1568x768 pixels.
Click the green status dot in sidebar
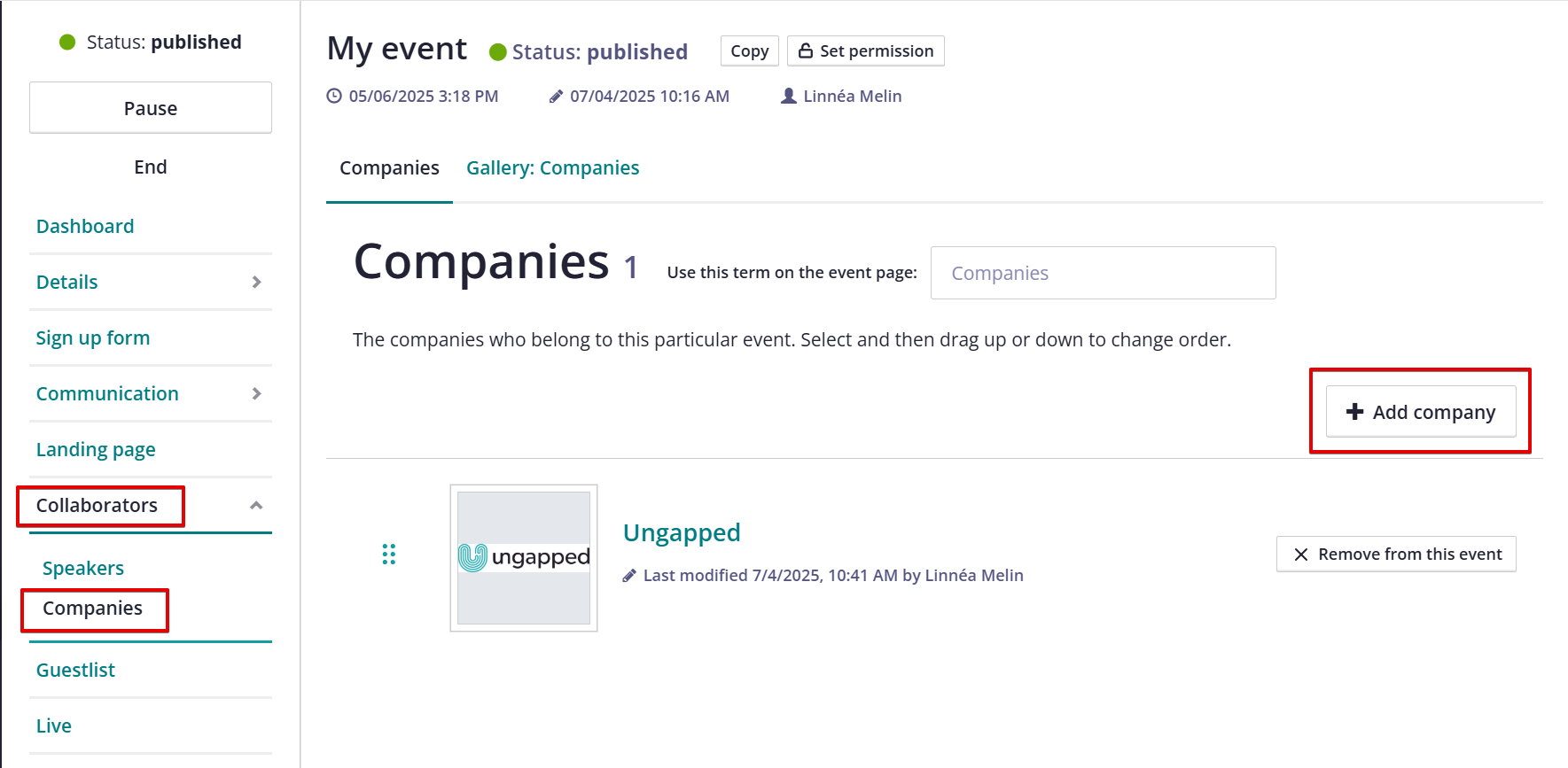[x=67, y=42]
